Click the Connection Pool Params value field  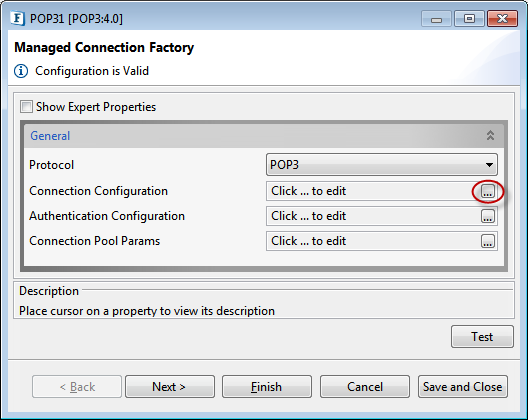(x=373, y=241)
